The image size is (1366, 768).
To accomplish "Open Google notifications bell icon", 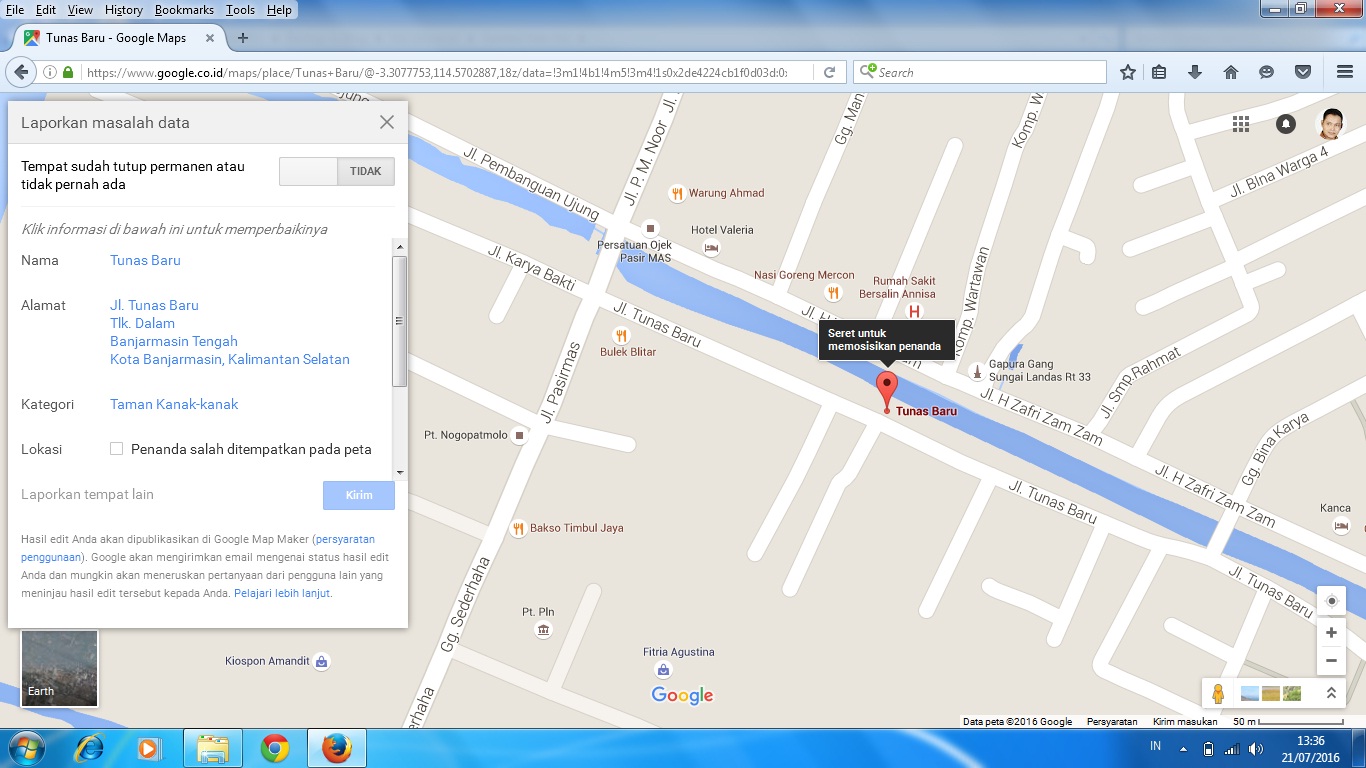I will coord(1286,124).
